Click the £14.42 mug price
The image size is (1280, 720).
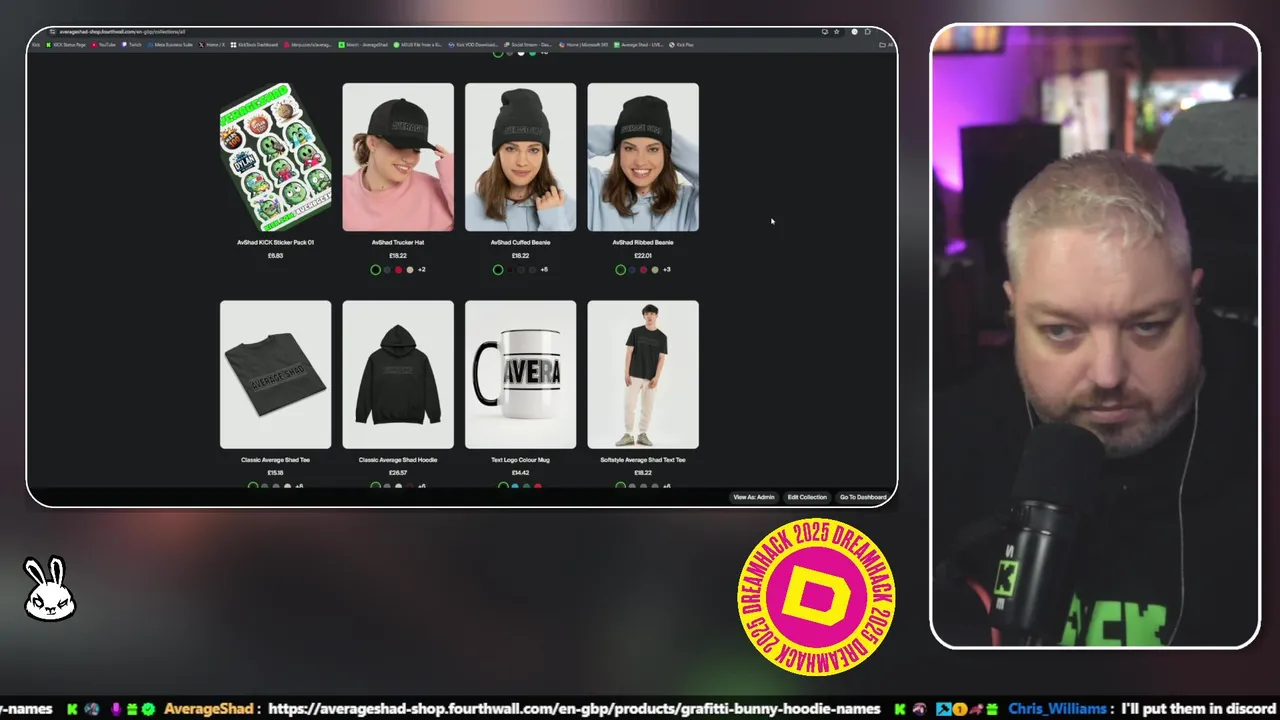click(520, 473)
